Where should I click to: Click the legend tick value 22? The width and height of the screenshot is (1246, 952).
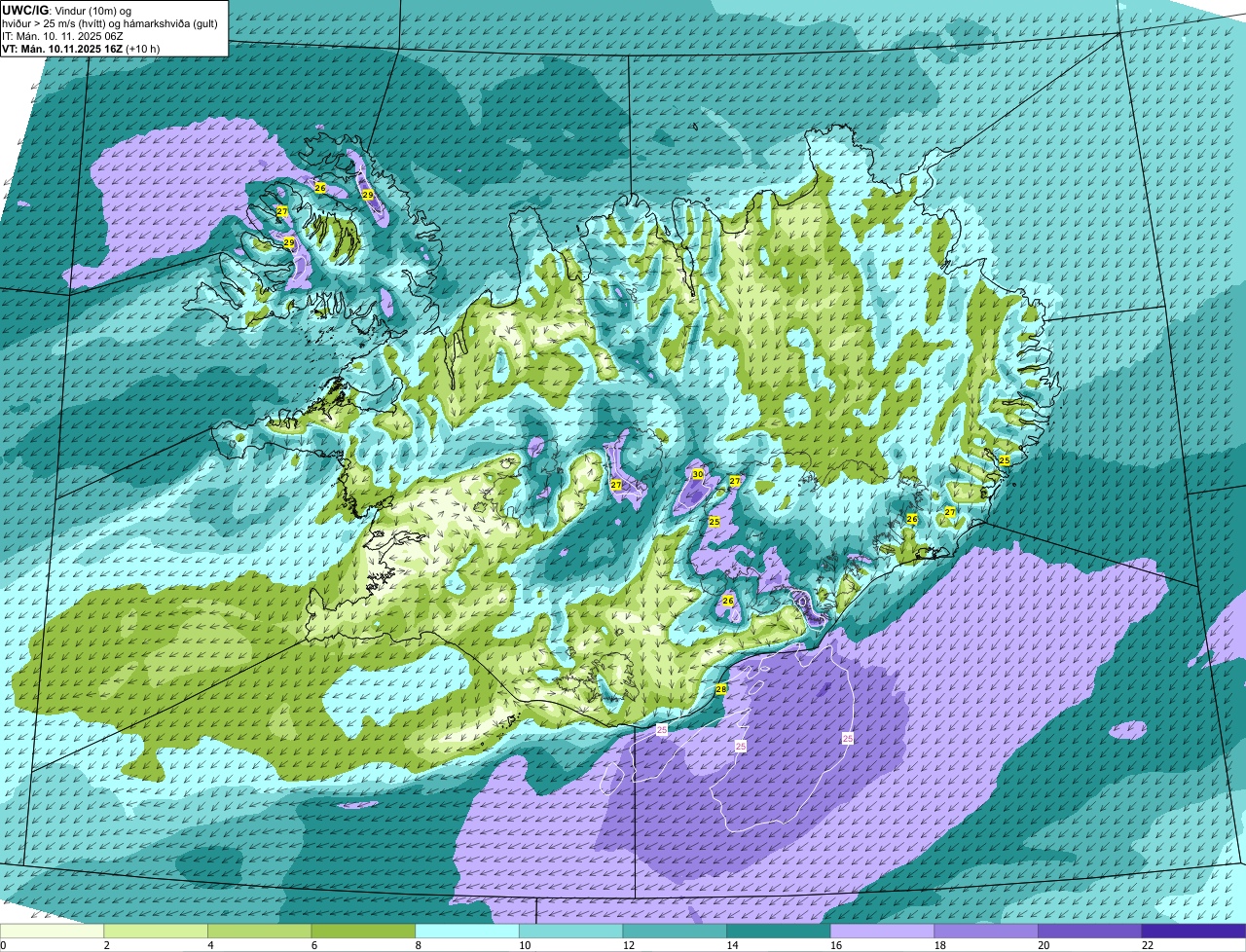click(1148, 945)
